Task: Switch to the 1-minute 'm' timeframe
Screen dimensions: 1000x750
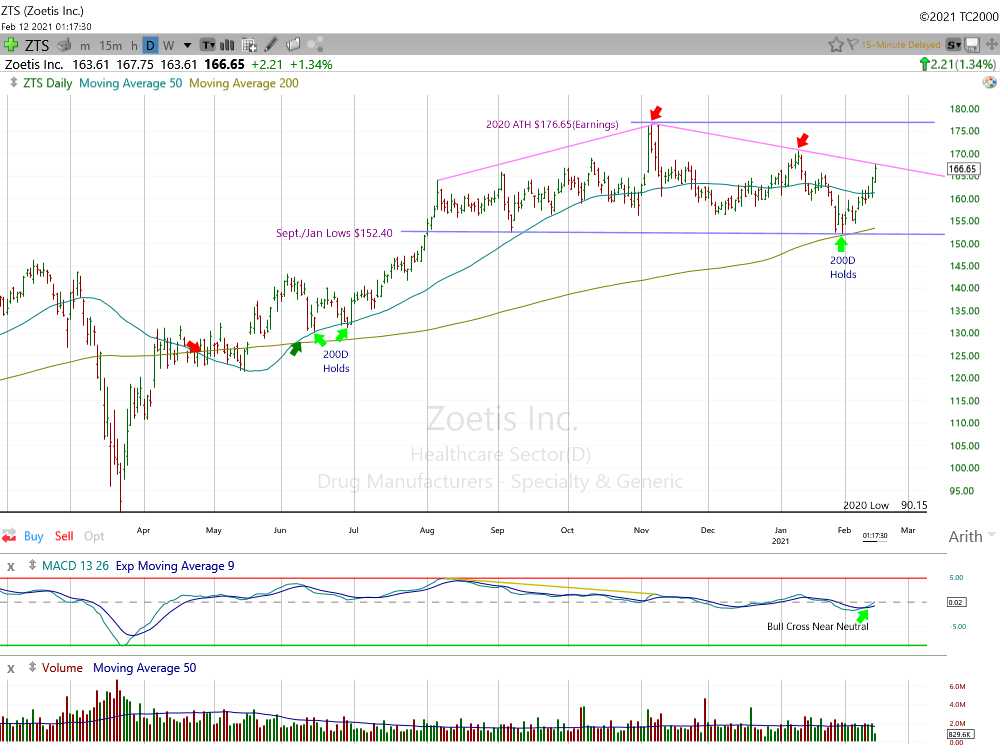Action: [x=85, y=46]
